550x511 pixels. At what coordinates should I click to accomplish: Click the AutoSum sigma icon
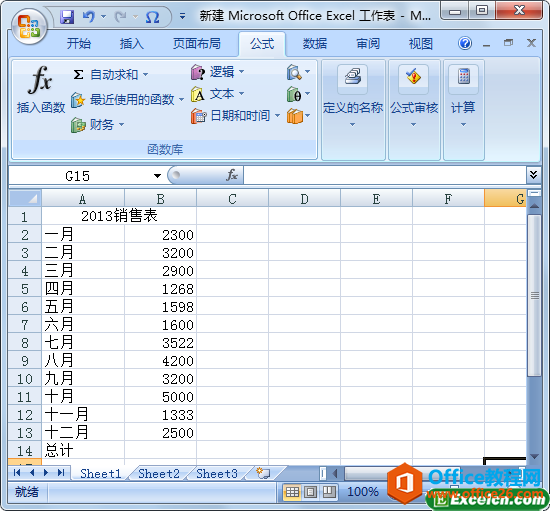[x=78, y=74]
